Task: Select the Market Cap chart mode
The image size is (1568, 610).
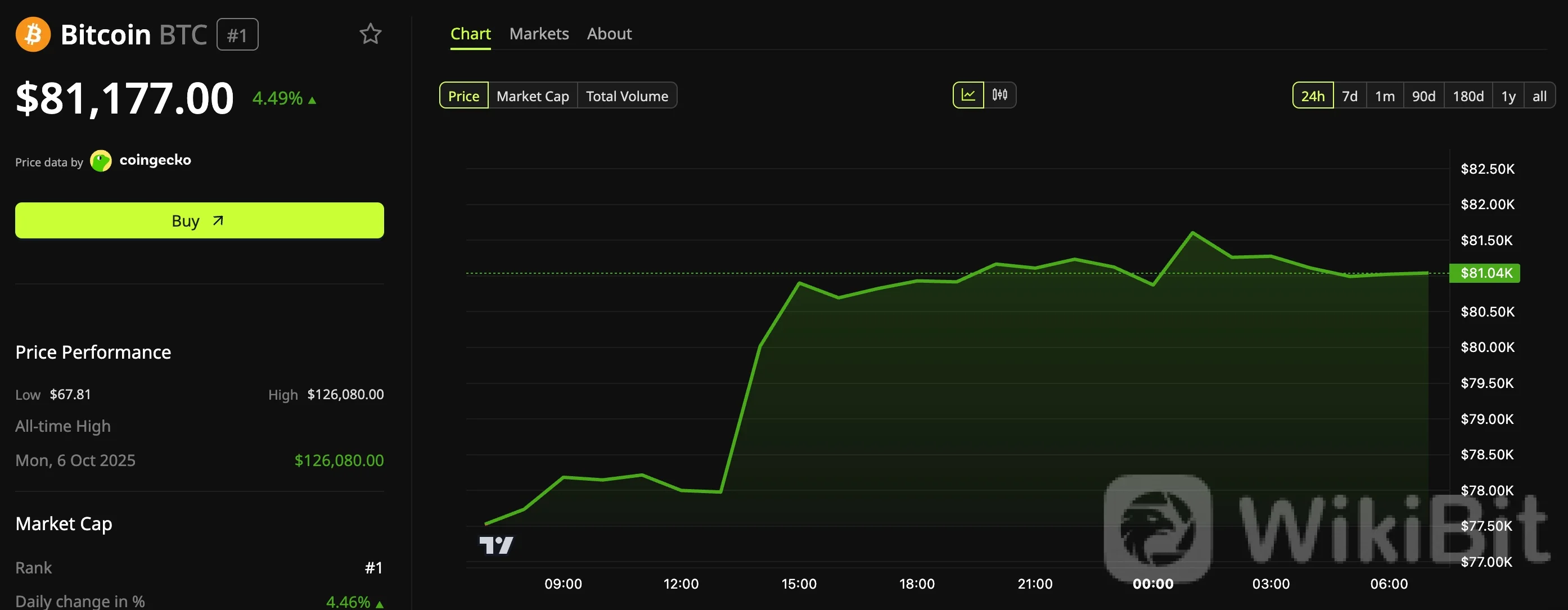Action: click(533, 96)
